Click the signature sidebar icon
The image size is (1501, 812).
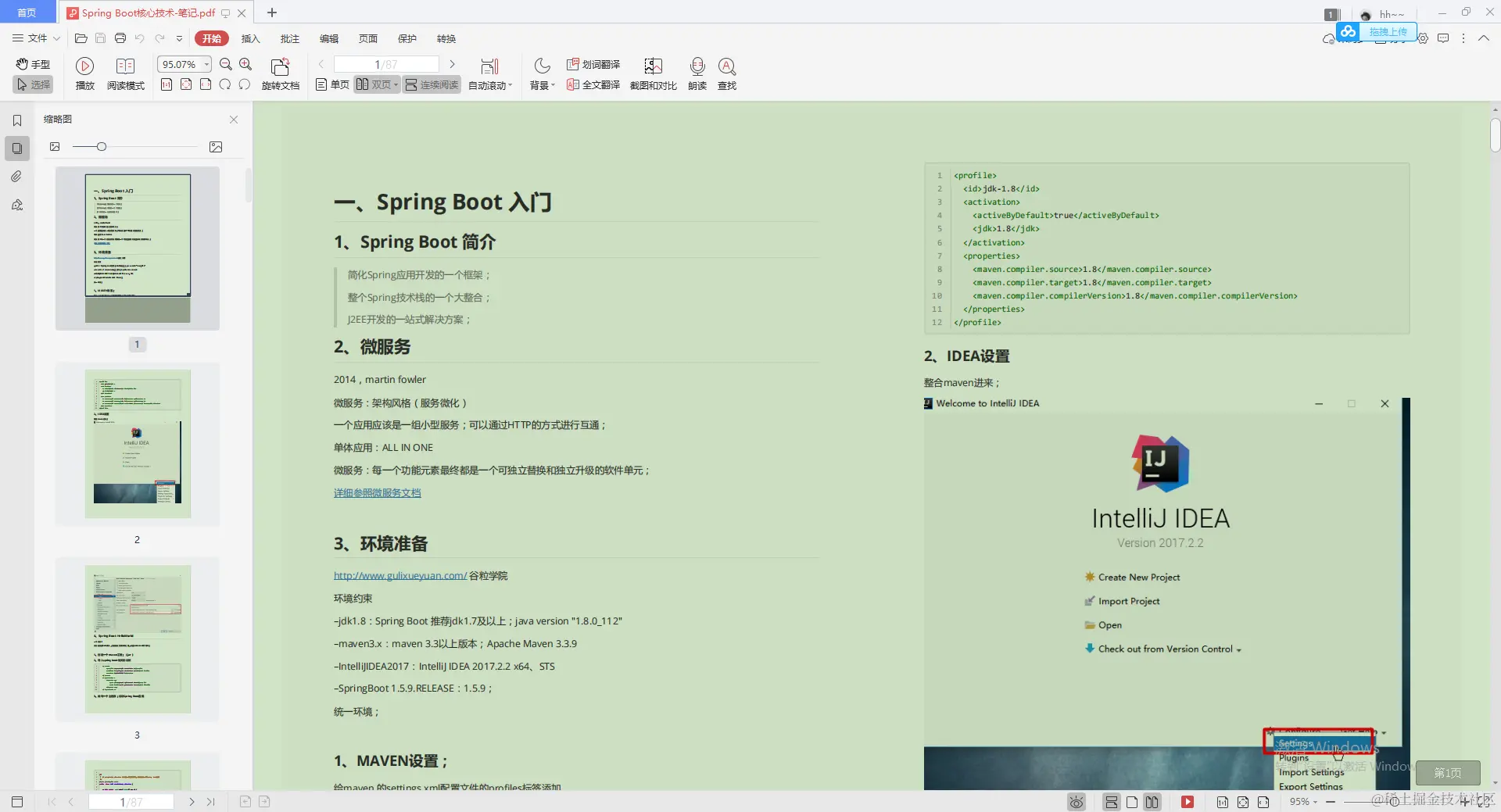point(17,205)
